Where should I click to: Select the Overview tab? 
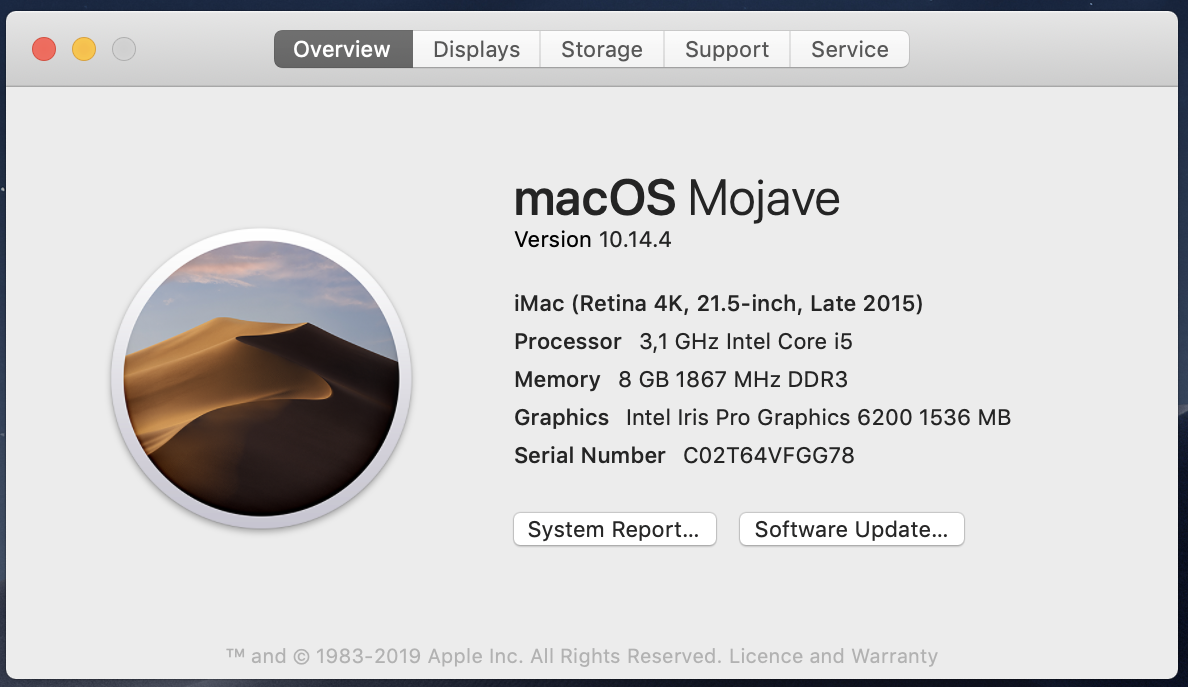343,49
